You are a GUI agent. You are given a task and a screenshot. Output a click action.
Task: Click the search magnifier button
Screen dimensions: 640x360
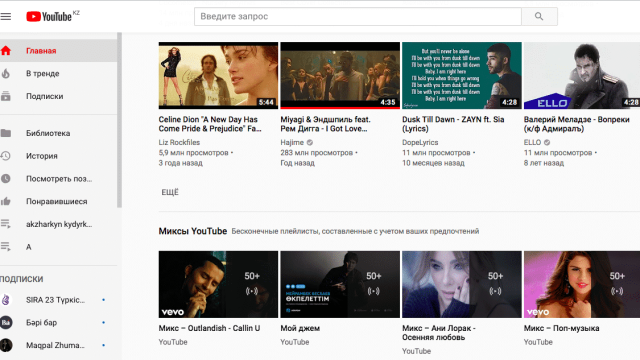[x=539, y=16]
